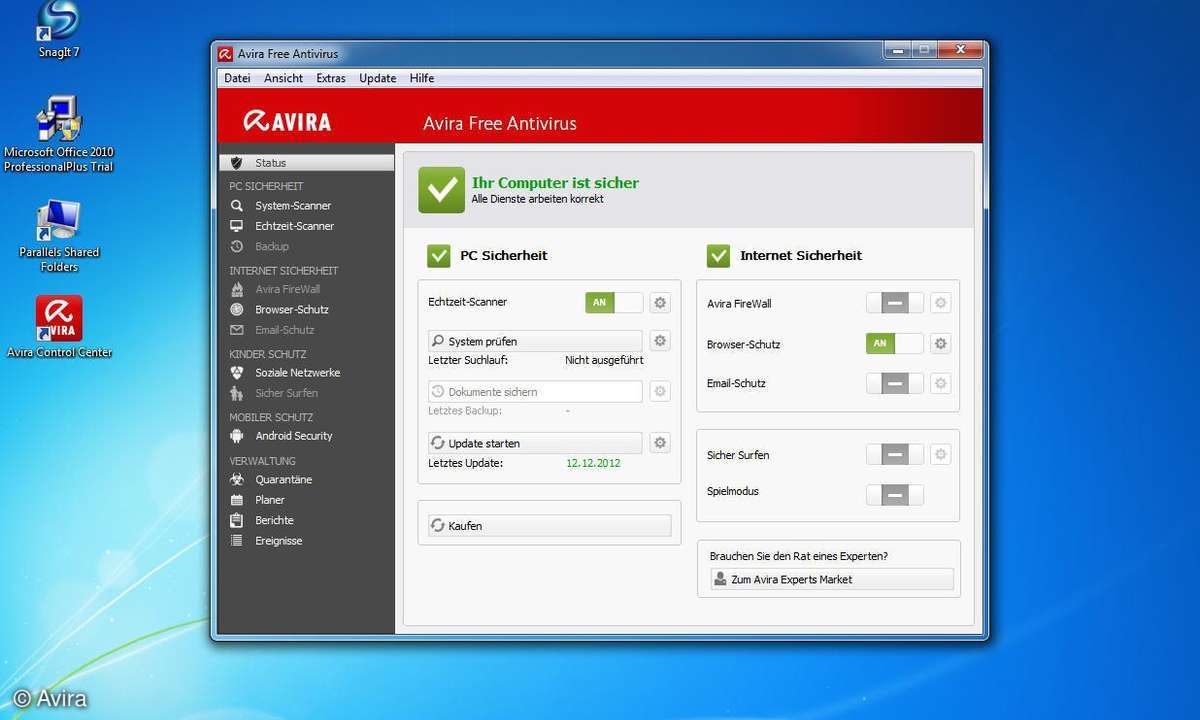Image resolution: width=1200 pixels, height=720 pixels.
Task: Click the green checkmark beside Internet Sicherheit
Action: (x=718, y=256)
